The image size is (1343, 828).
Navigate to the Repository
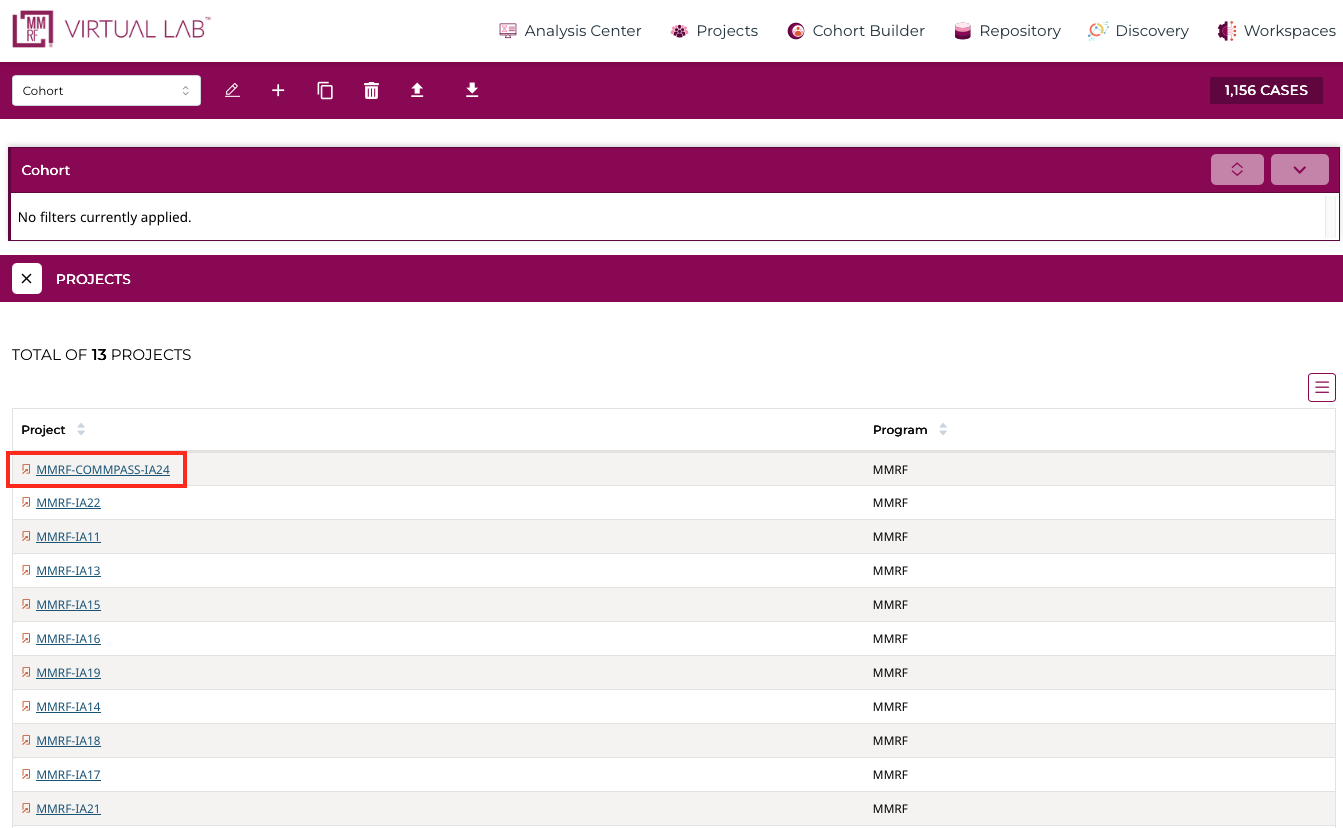point(1007,31)
